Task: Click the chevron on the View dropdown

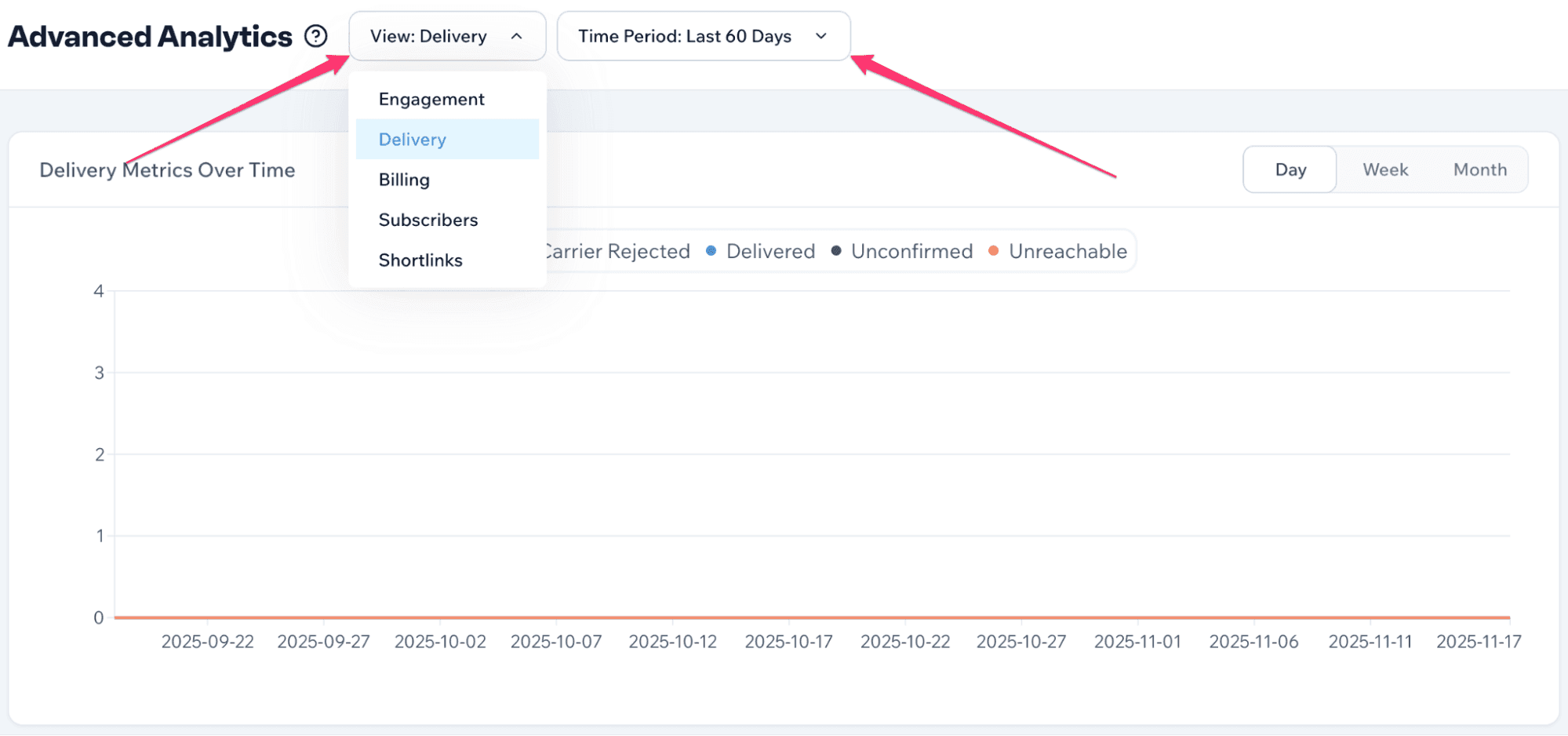Action: (x=516, y=35)
